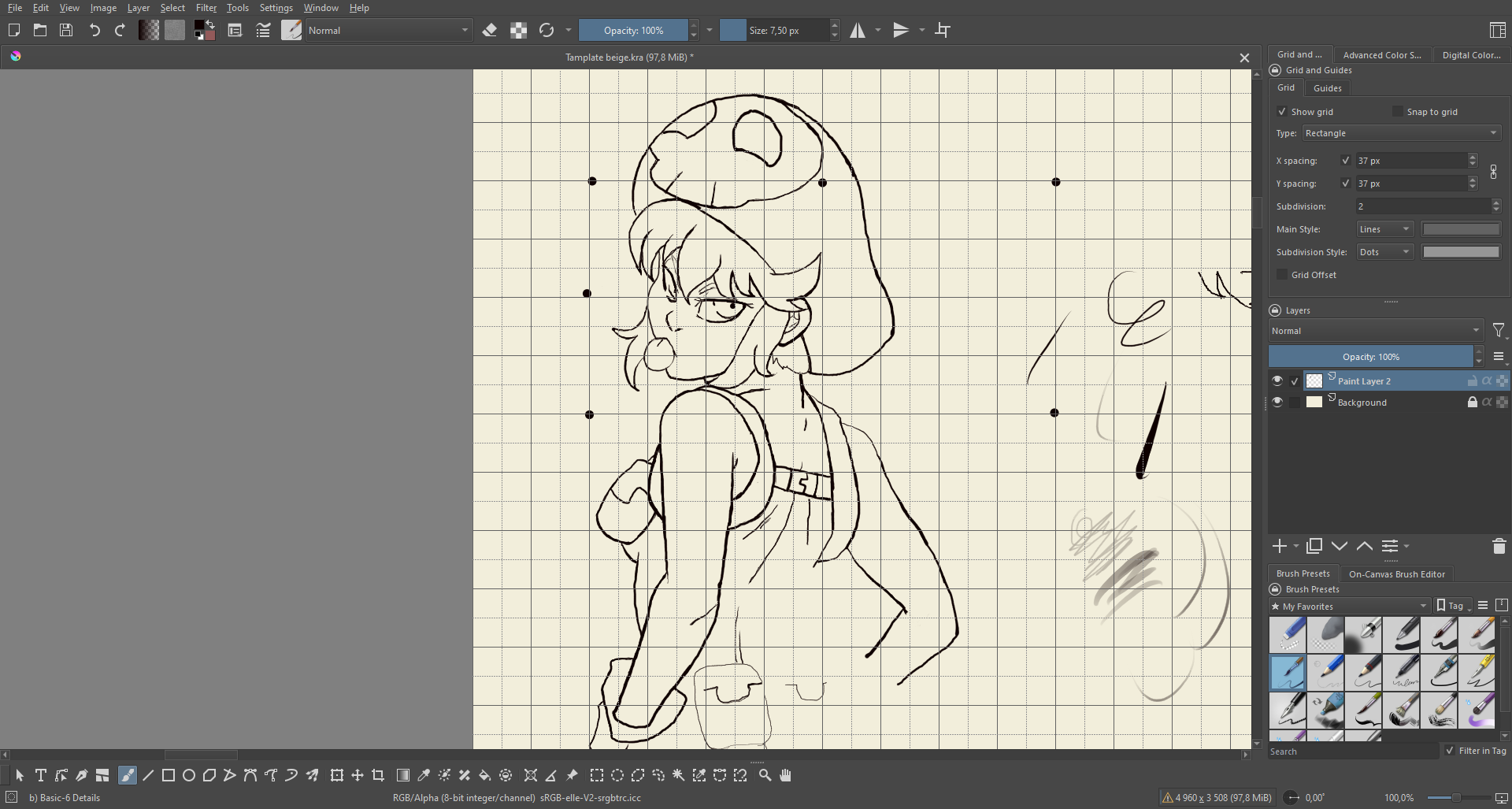
Task: Open an existing document from the toolbar
Action: pos(40,30)
